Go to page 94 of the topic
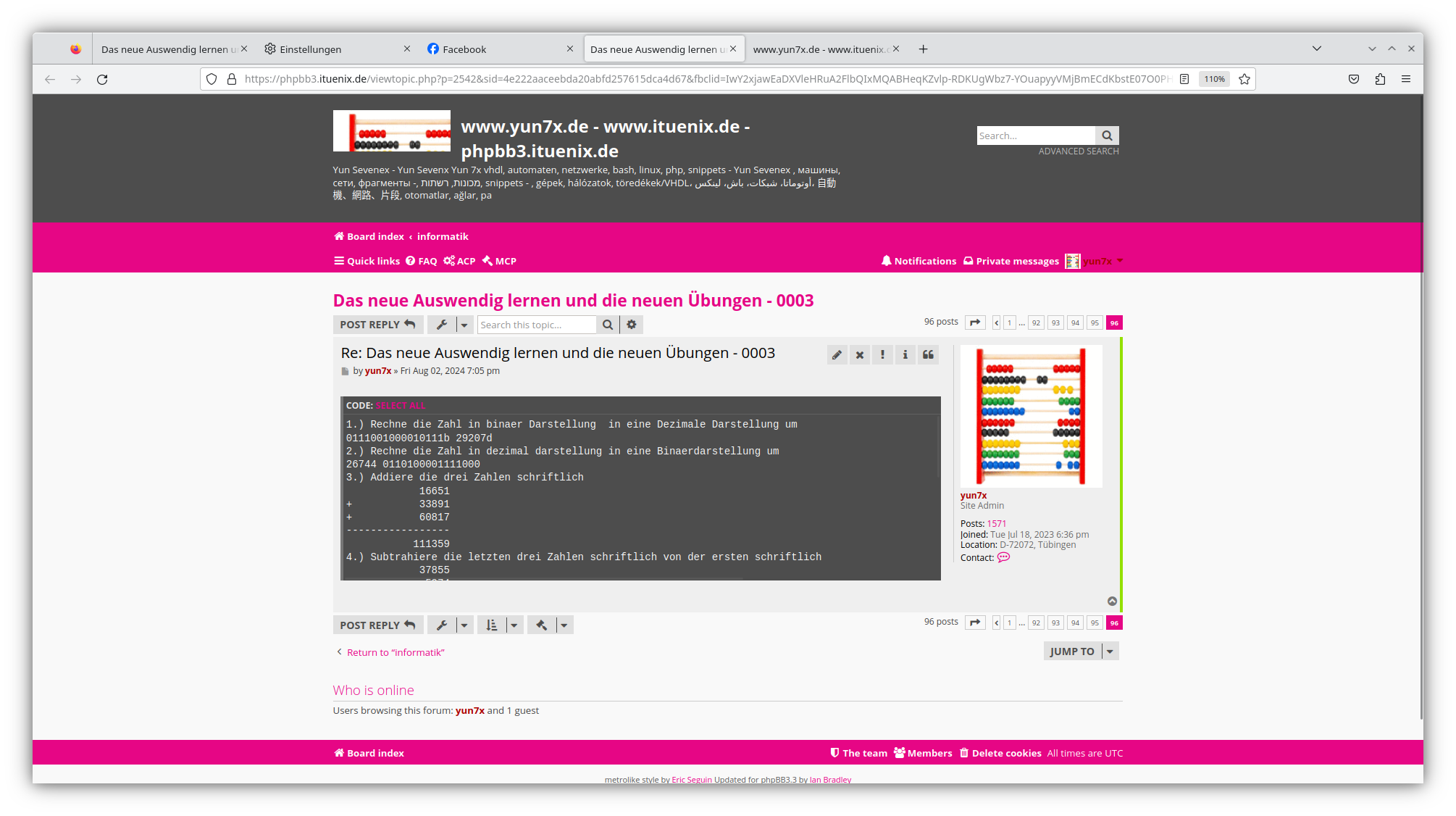 [x=1075, y=322]
